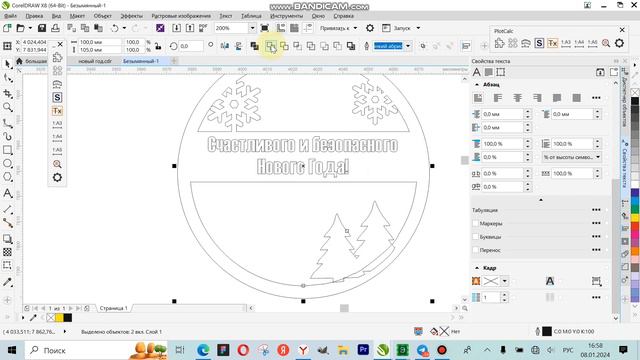Open the Файл menu
This screenshot has height=360, width=640.
(11, 16)
